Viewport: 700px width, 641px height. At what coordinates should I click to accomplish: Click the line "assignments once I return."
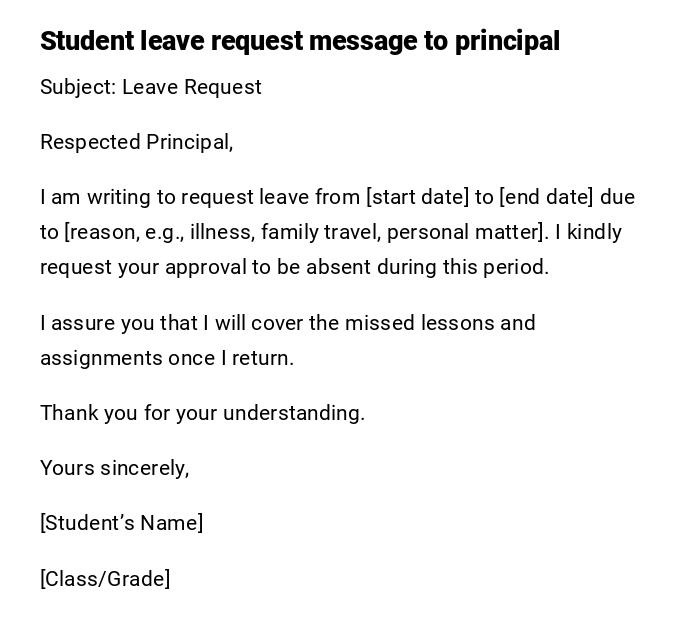[x=167, y=358]
